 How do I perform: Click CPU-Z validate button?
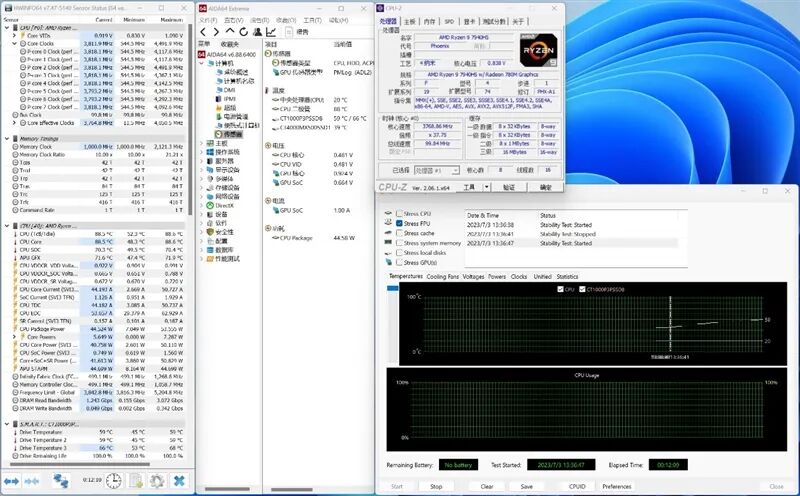point(509,187)
